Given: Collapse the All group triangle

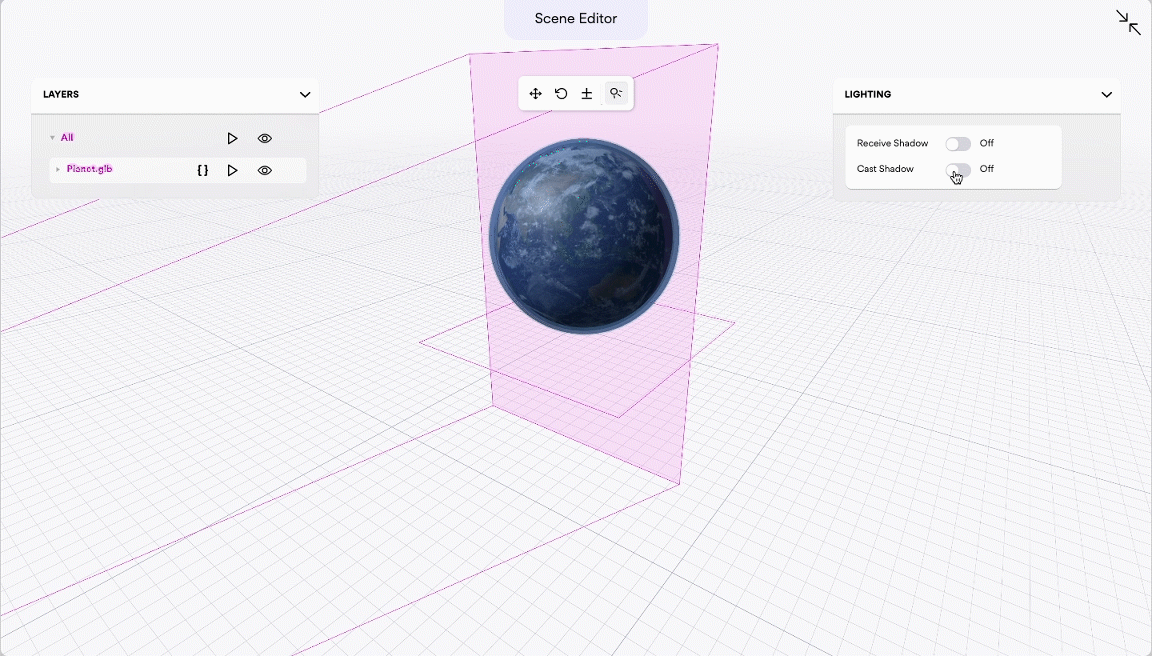Looking at the screenshot, I should click(52, 138).
